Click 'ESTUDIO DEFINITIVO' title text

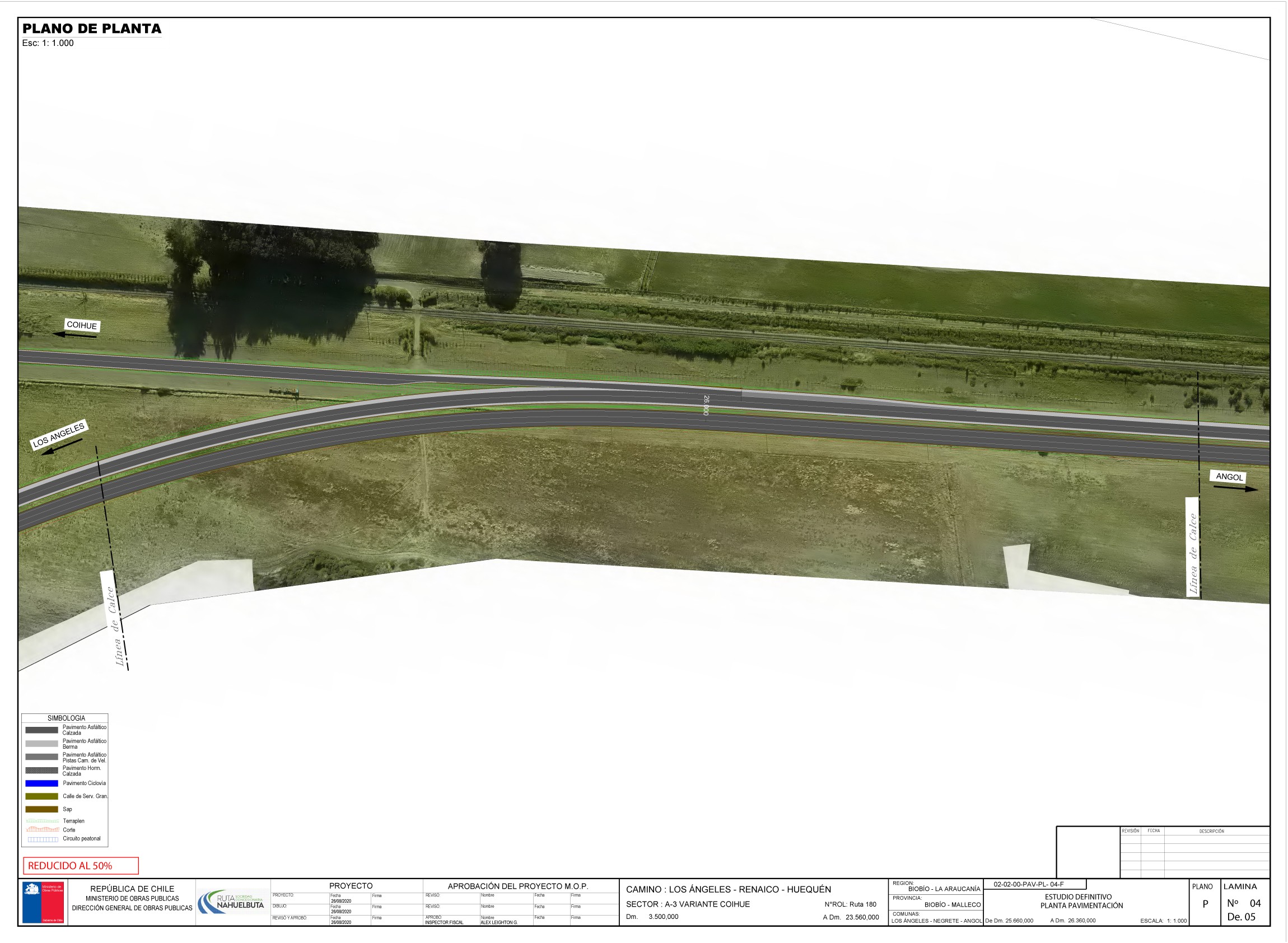[1078, 897]
